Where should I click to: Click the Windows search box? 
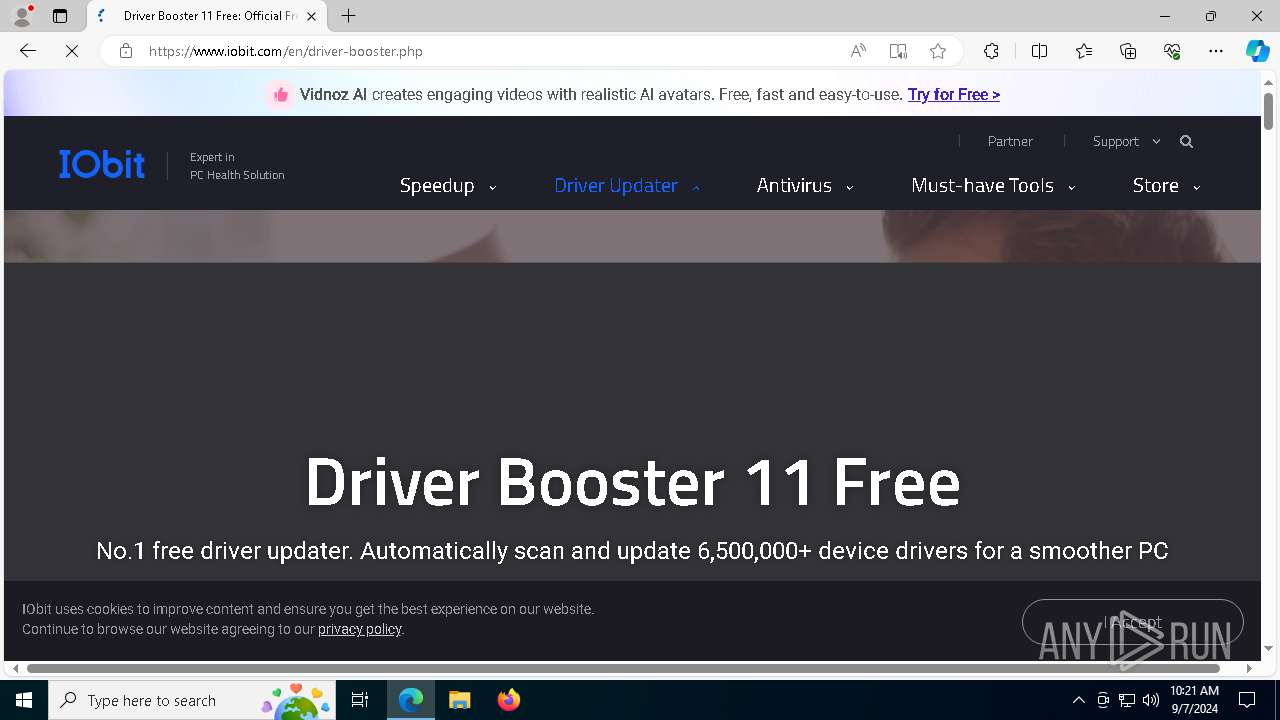click(194, 700)
